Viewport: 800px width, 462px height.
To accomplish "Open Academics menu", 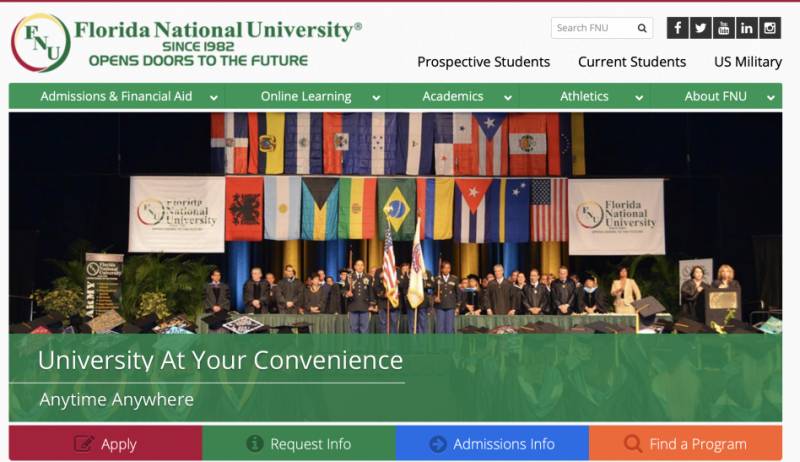I will click(x=453, y=96).
